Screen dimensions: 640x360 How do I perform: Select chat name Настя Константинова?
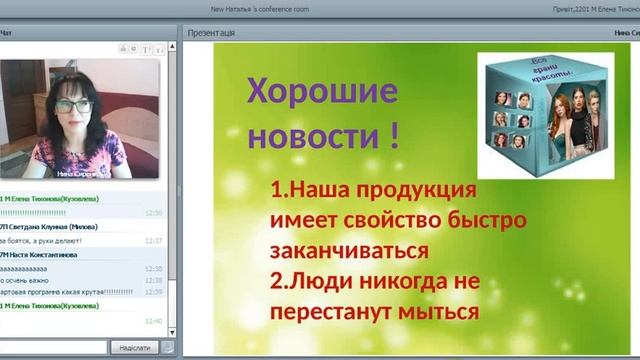(39, 255)
